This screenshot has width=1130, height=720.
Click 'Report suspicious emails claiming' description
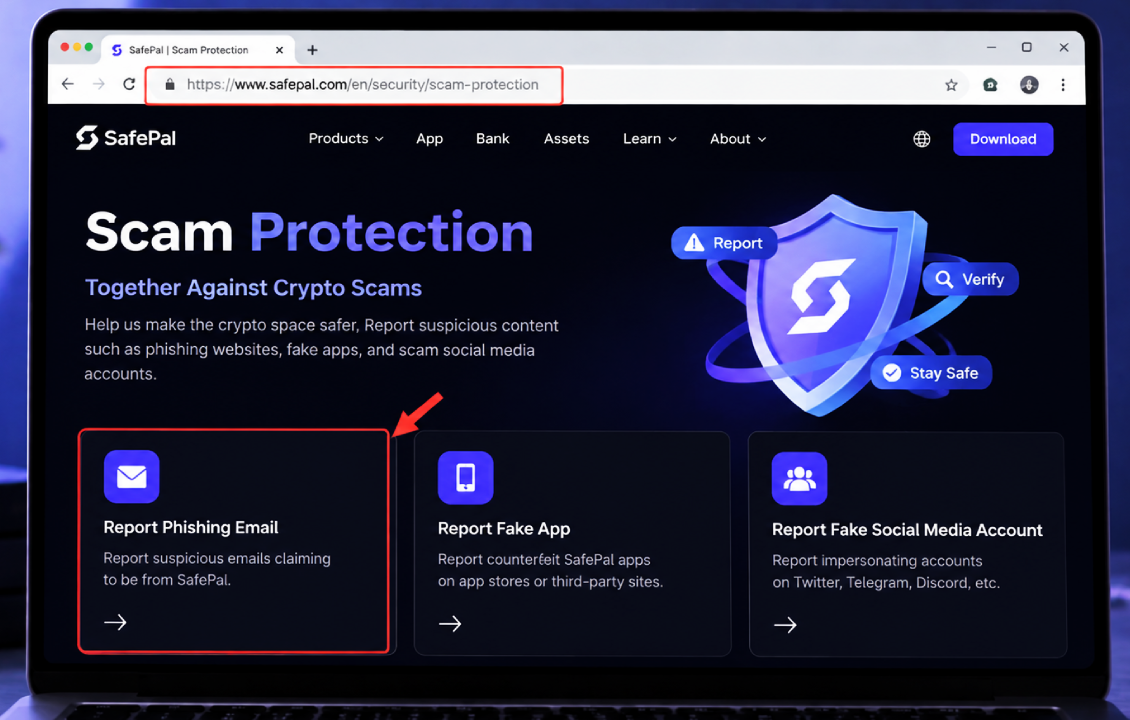217,559
